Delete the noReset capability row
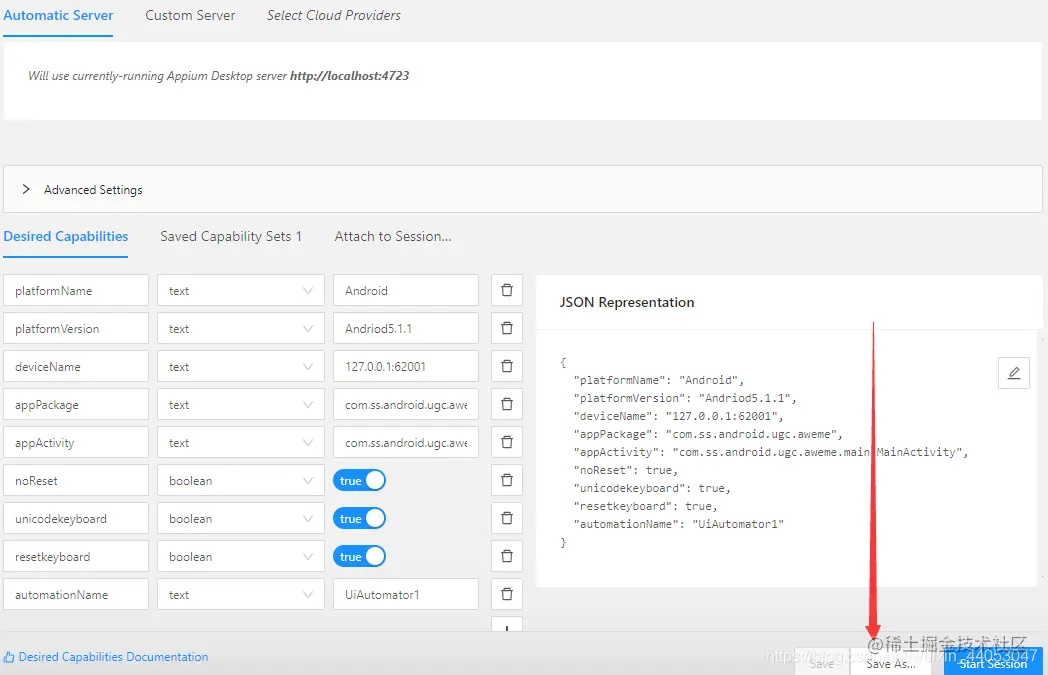This screenshot has width=1048, height=675. pos(507,481)
